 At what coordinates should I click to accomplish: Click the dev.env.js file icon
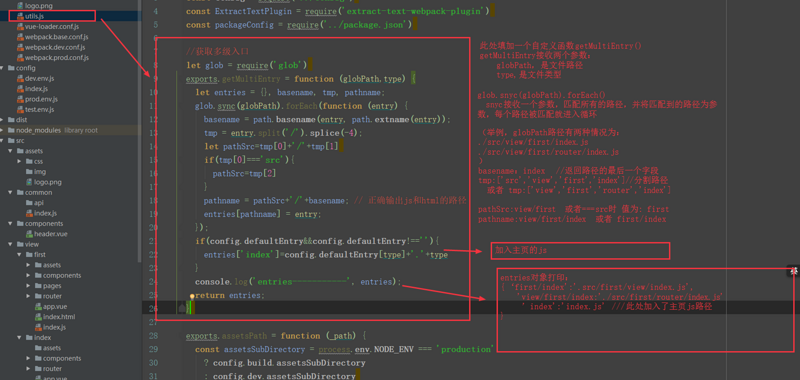click(x=20, y=79)
